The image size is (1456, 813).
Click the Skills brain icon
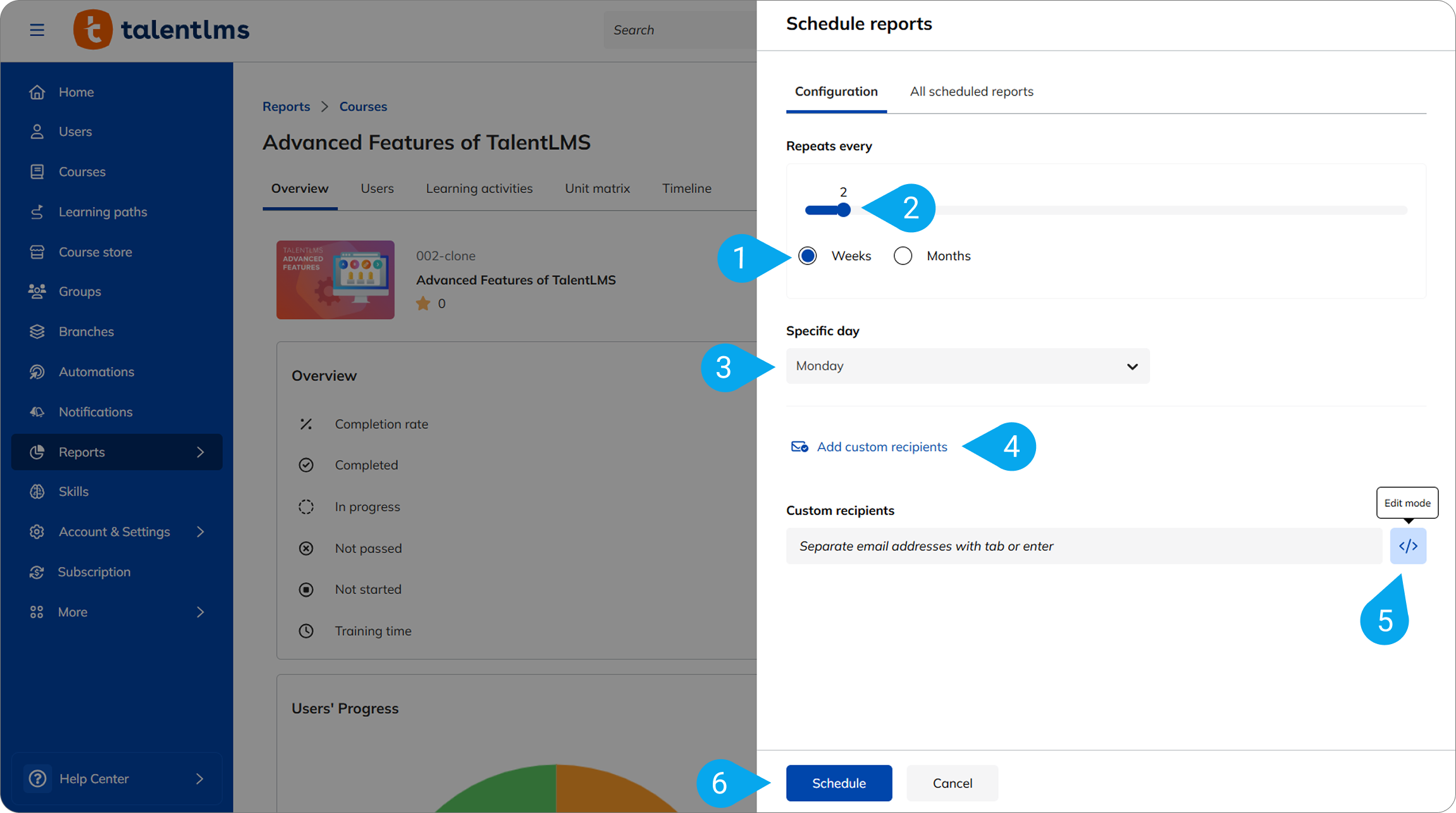click(37, 492)
